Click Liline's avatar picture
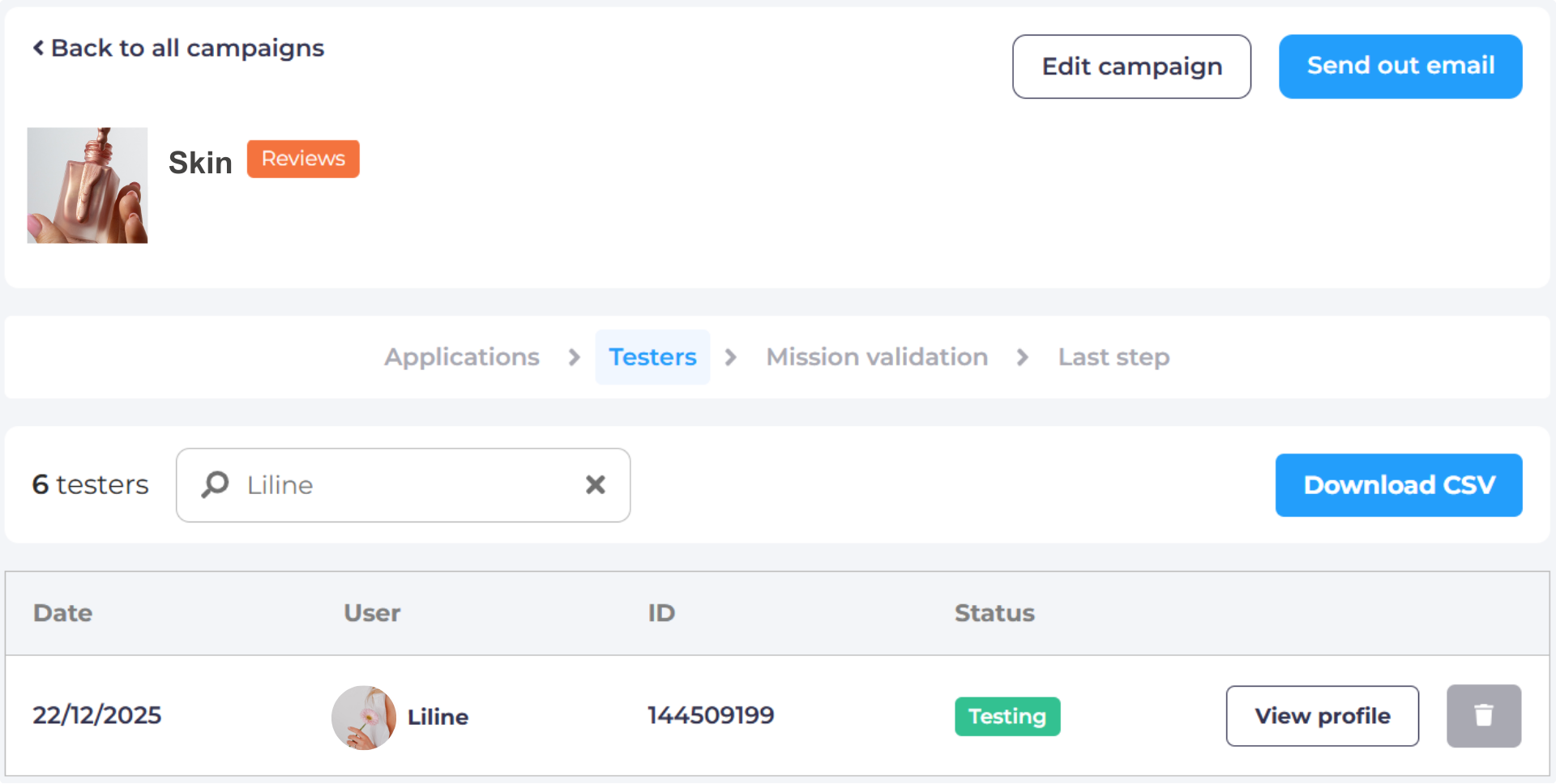The width and height of the screenshot is (1556, 784). click(364, 717)
